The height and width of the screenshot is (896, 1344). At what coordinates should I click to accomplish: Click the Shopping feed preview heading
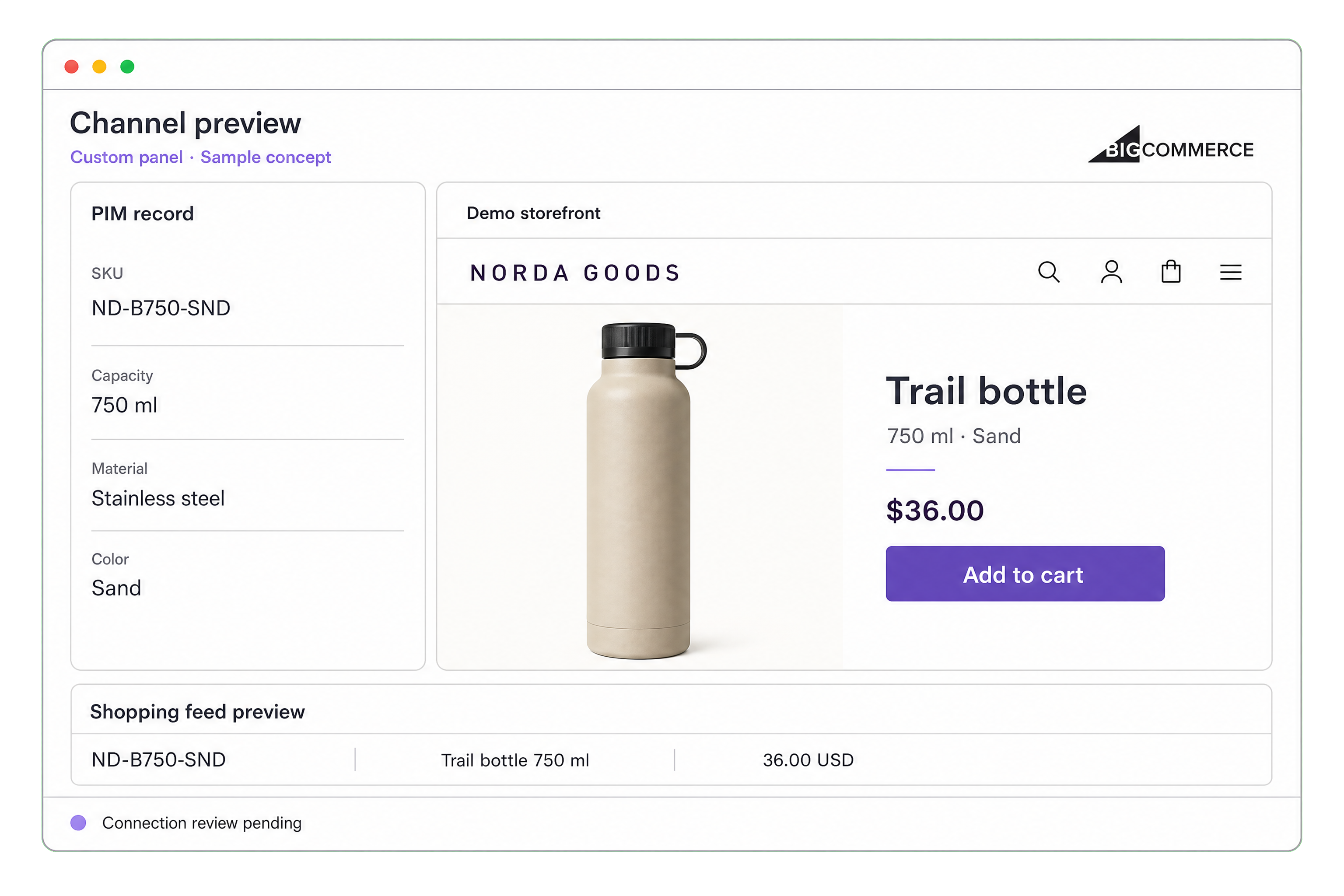coord(197,712)
